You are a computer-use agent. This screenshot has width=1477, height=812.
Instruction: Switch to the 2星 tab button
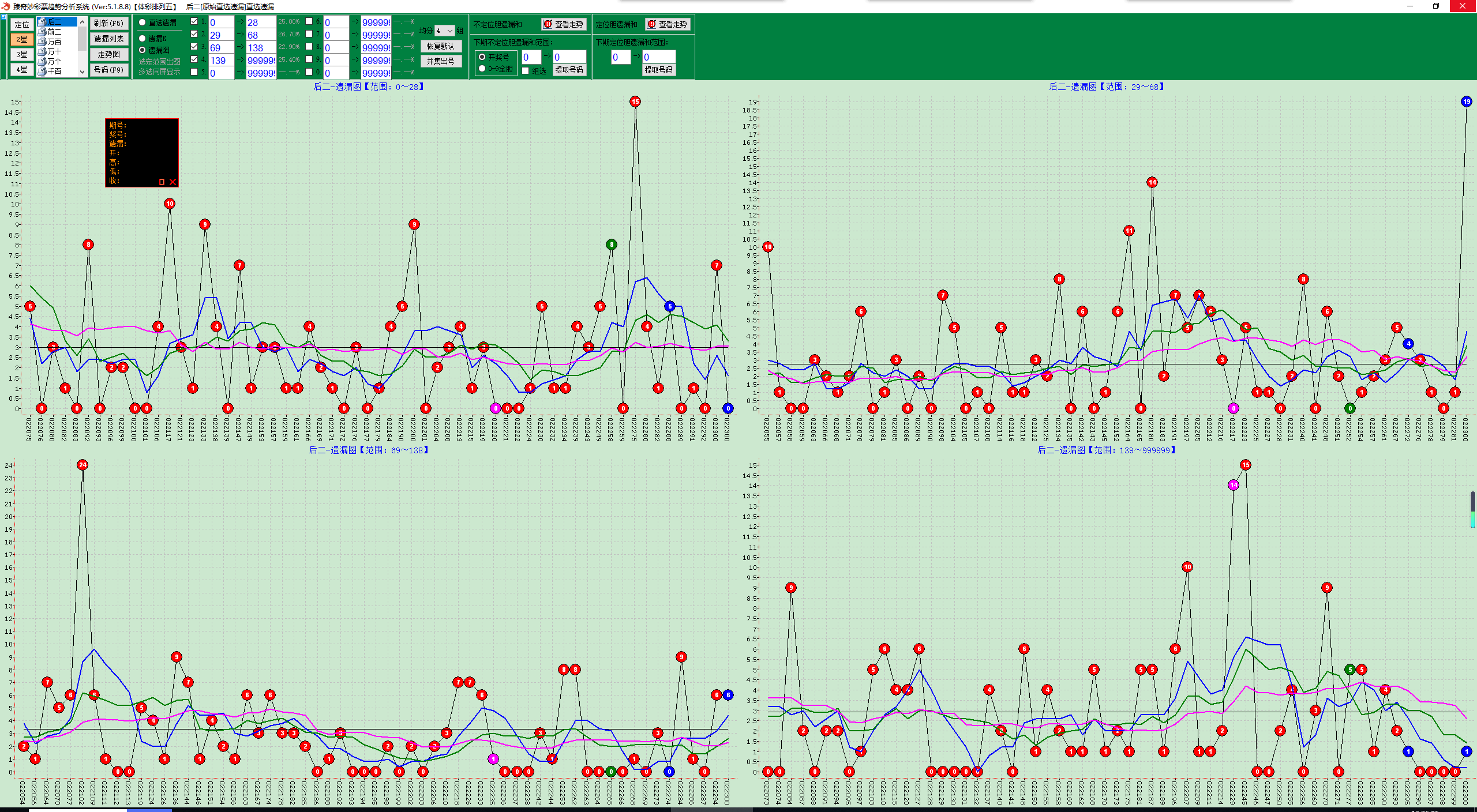point(22,39)
